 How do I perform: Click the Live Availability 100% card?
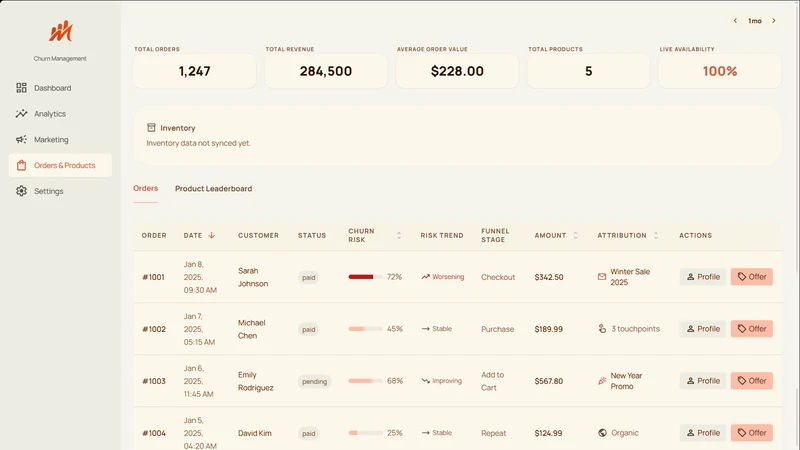(x=720, y=71)
